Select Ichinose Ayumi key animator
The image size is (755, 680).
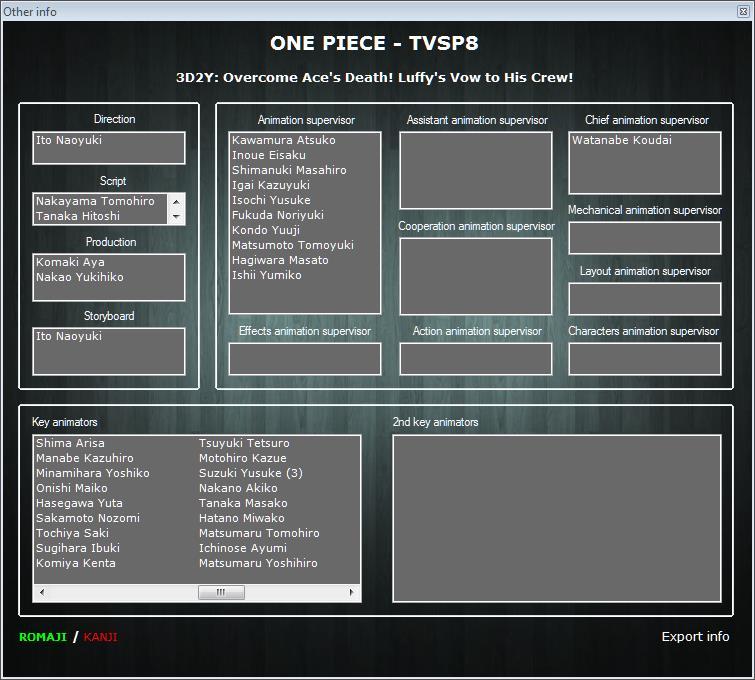tap(243, 548)
